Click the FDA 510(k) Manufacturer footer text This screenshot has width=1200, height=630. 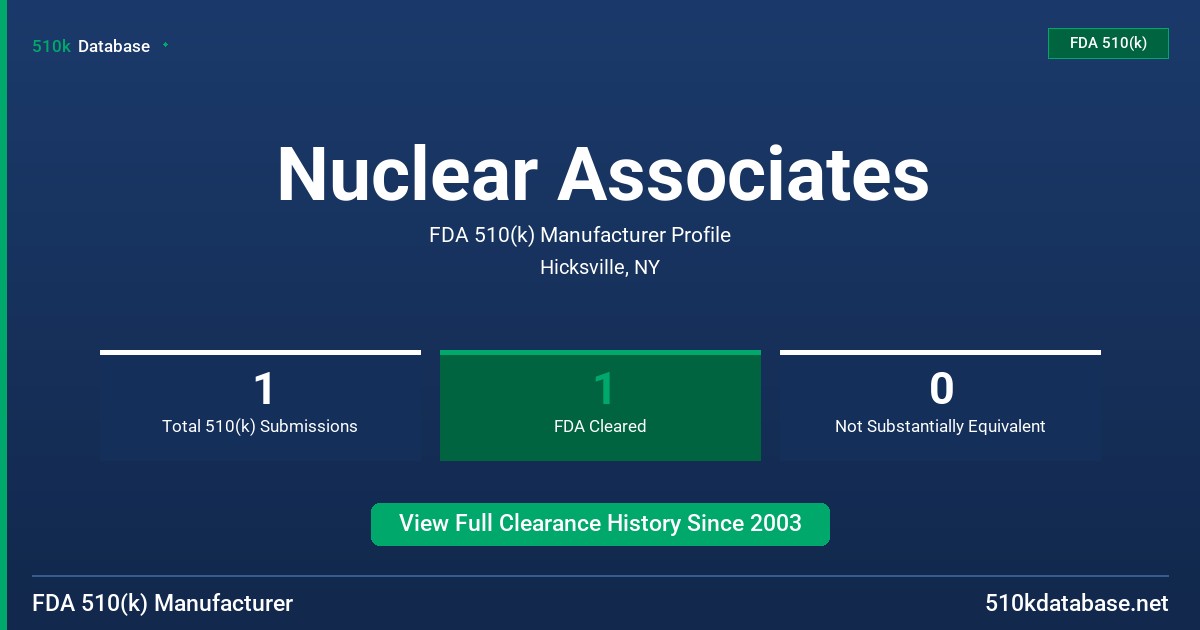(163, 603)
